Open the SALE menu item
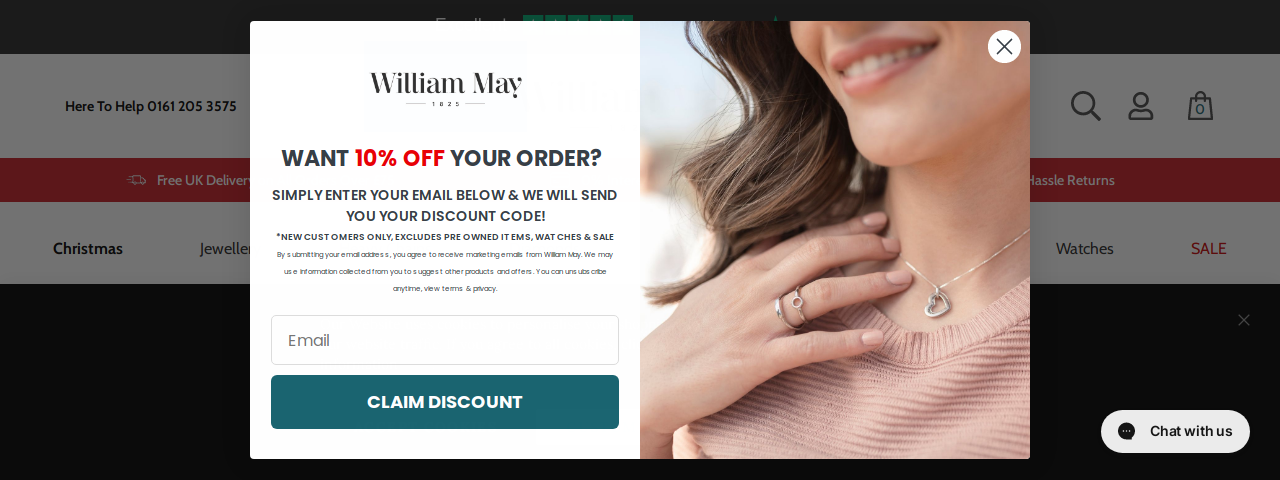This screenshot has width=1280, height=480. (x=1208, y=248)
